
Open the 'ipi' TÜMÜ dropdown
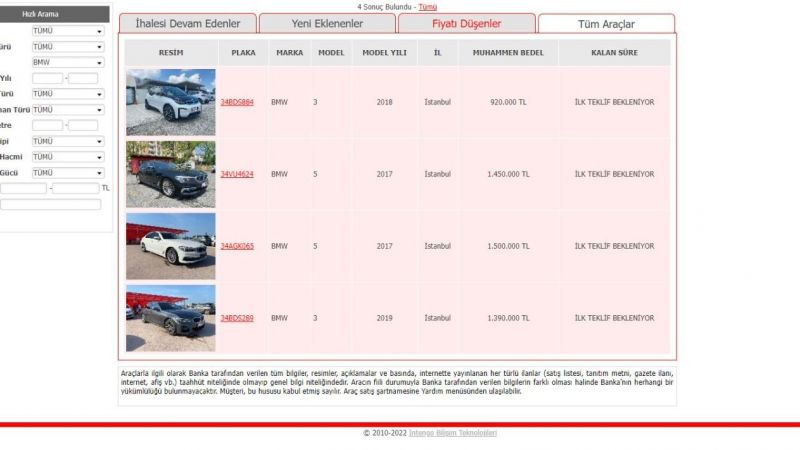(68, 141)
